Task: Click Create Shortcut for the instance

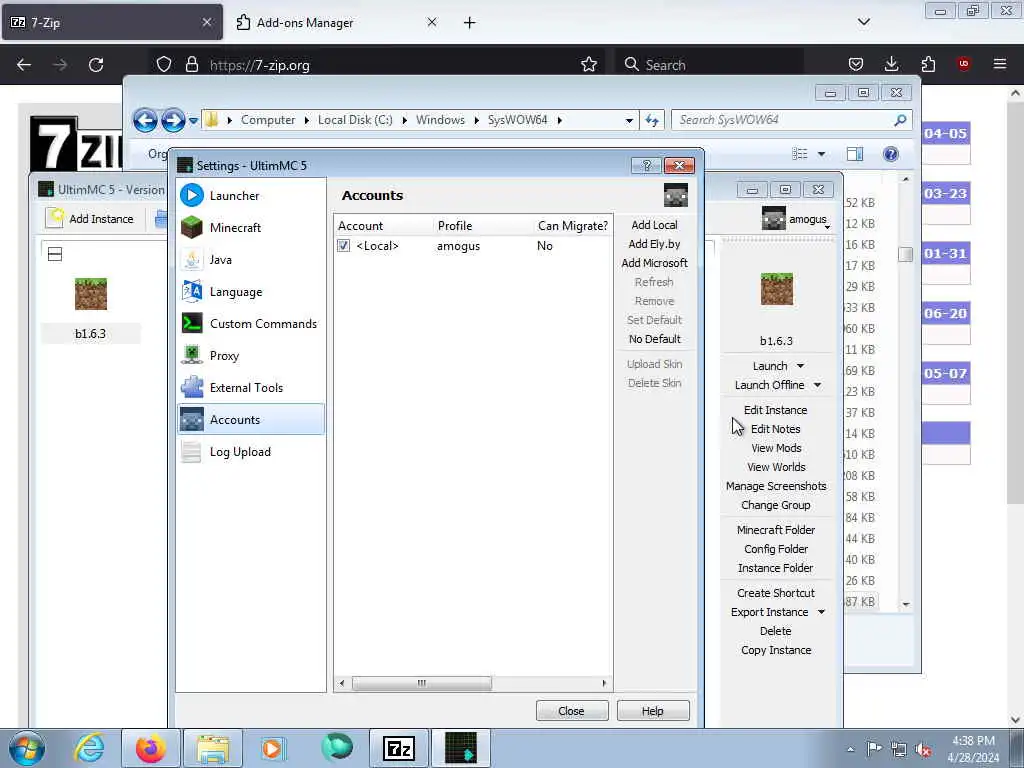Action: coord(776,592)
